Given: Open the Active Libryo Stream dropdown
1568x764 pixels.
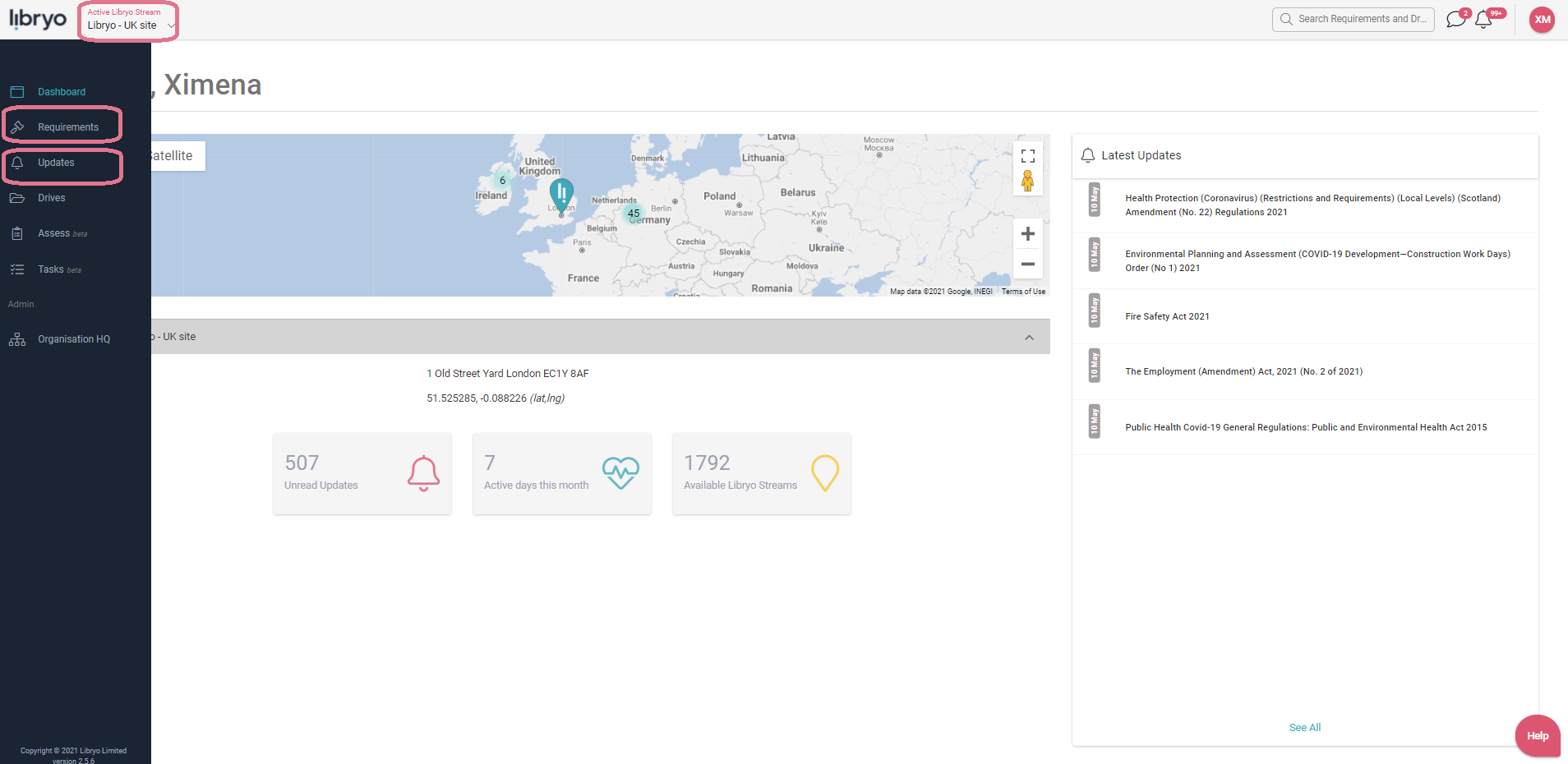Looking at the screenshot, I should [x=130, y=20].
